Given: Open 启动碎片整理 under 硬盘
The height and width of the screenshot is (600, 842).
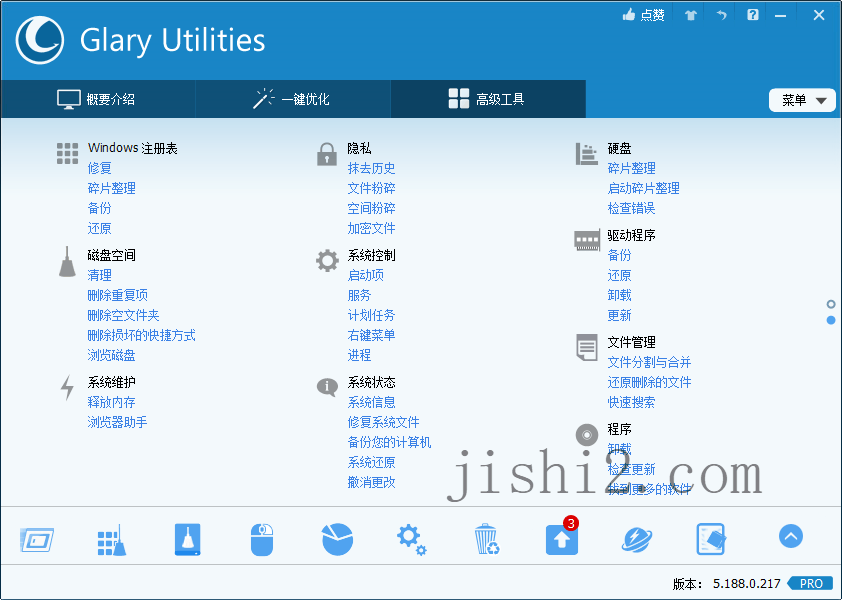Looking at the screenshot, I should [x=644, y=188].
